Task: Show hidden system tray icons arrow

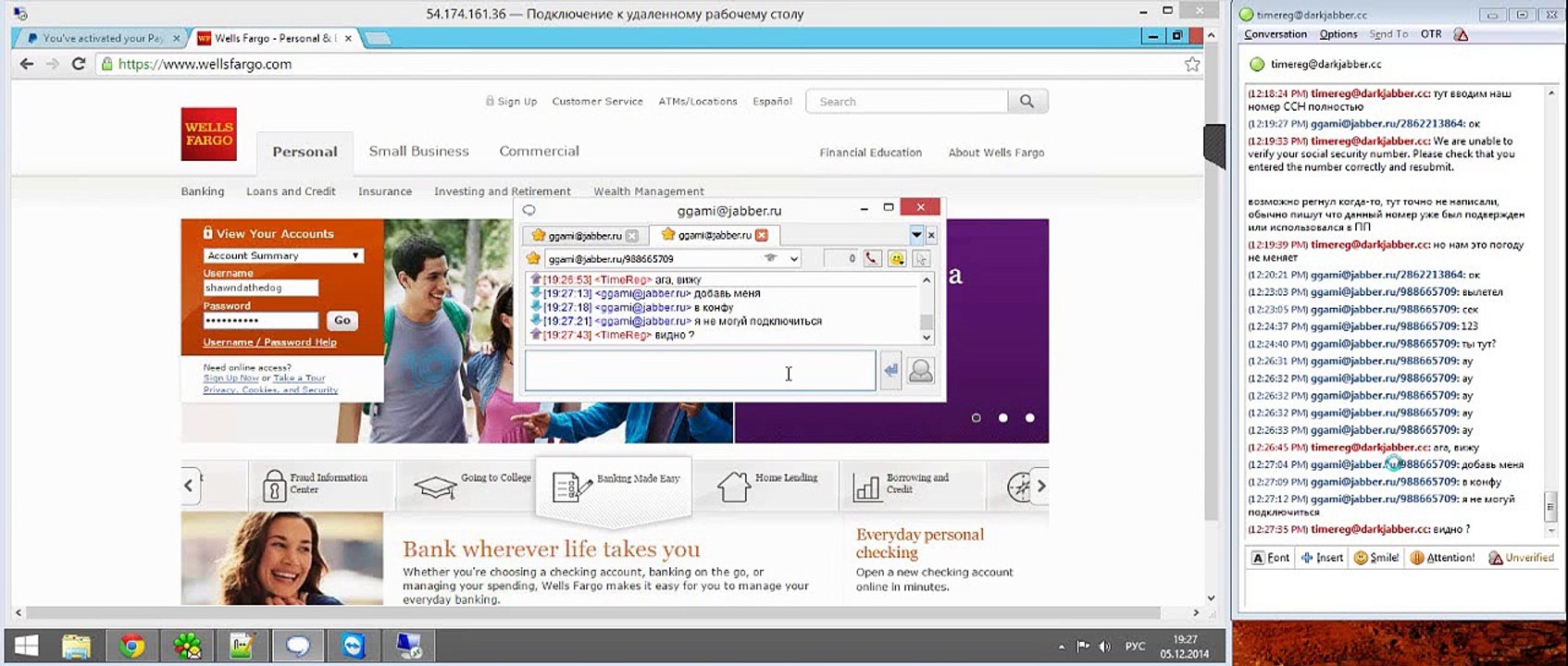Action: pos(1062,647)
